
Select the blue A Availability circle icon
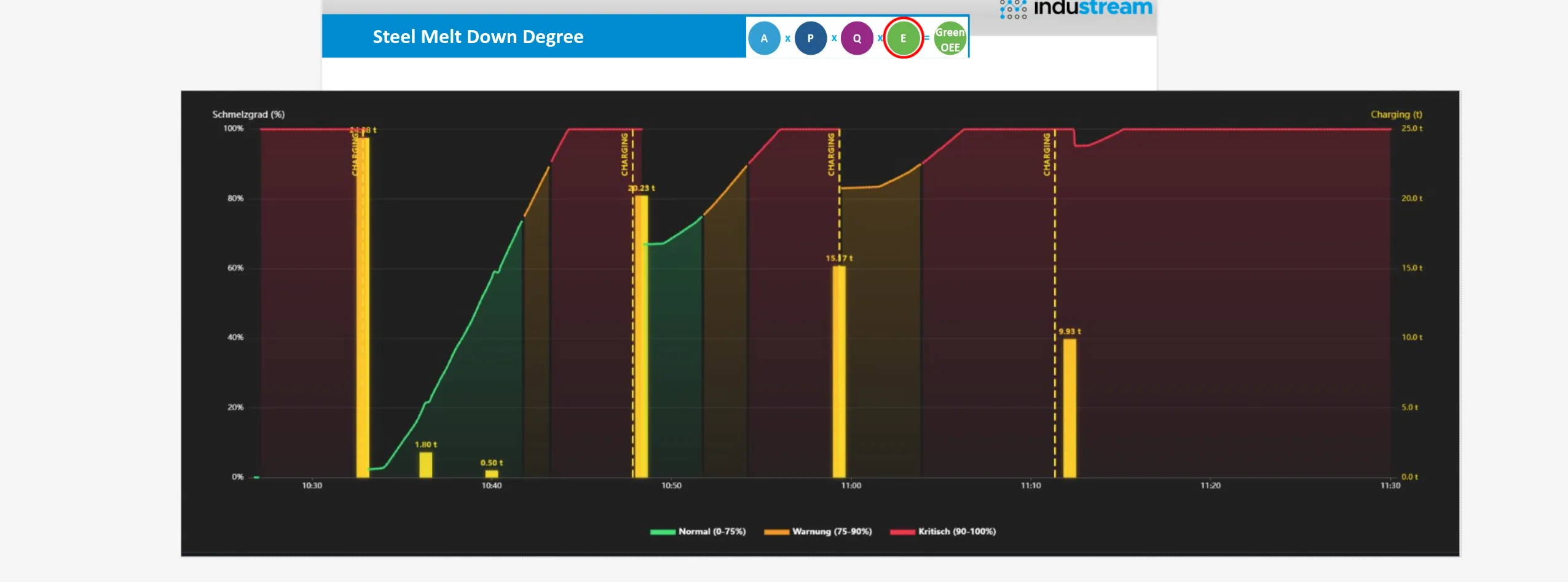[765, 37]
